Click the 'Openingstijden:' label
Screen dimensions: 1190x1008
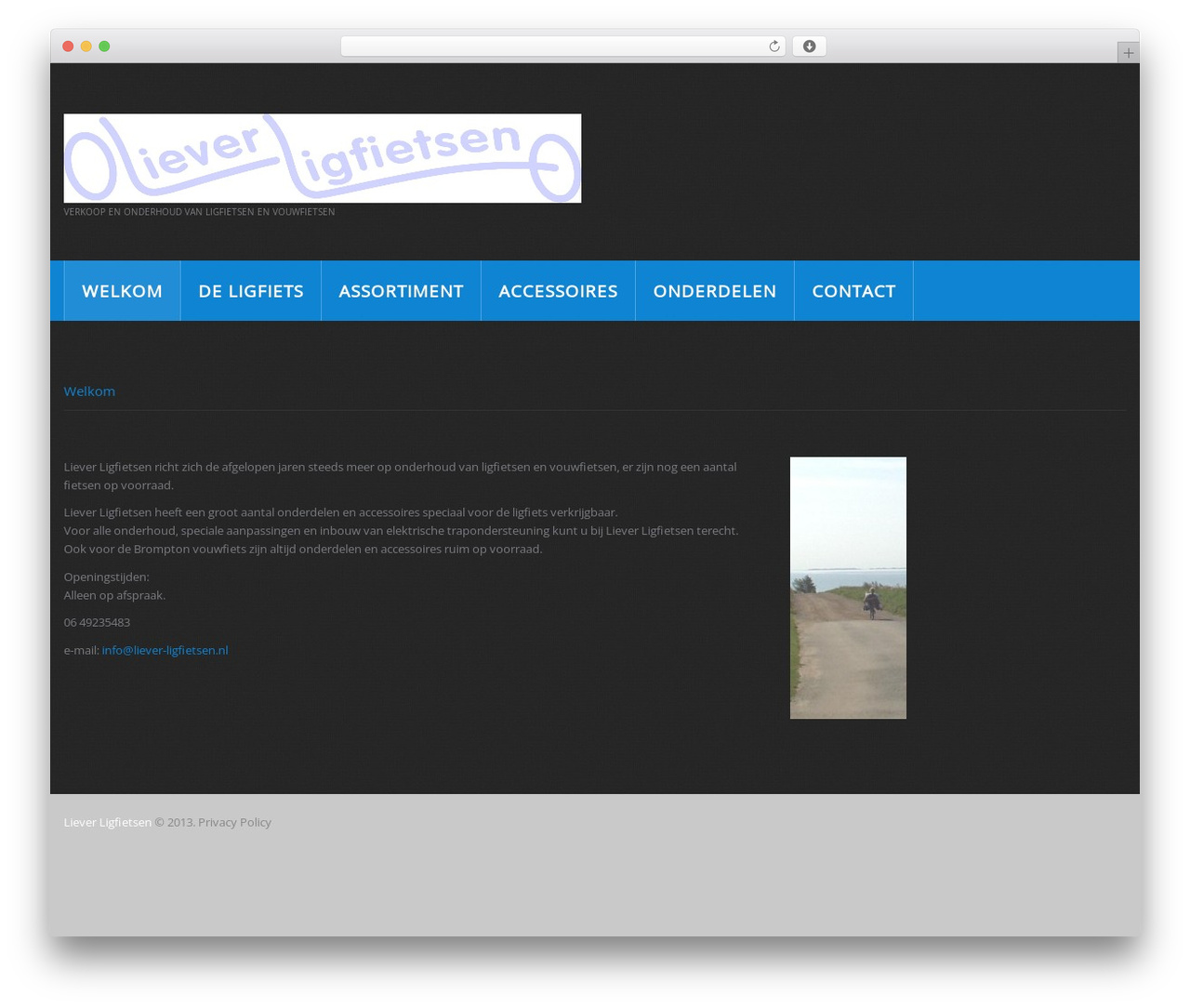pos(106,577)
